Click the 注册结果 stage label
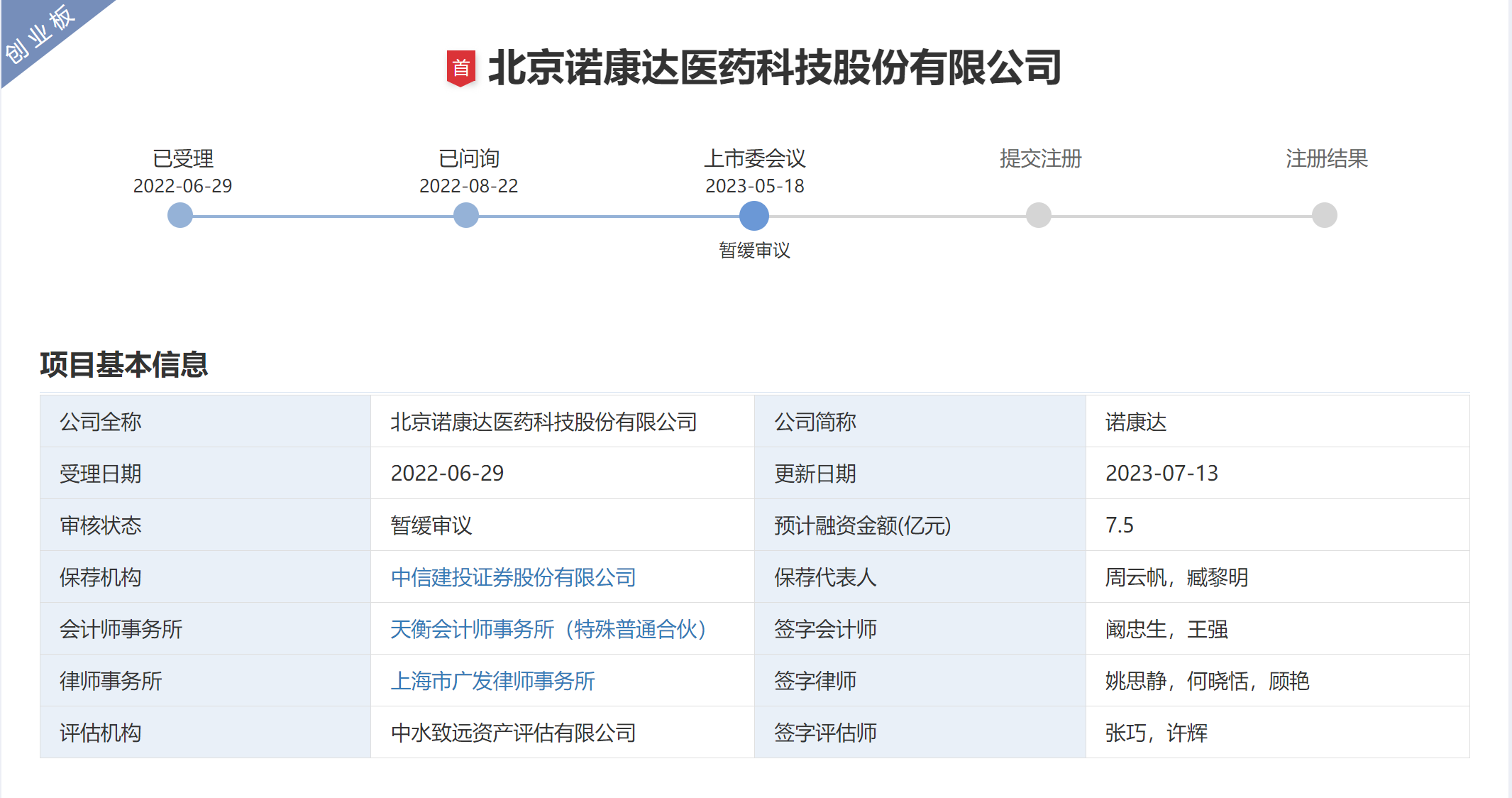Viewport: 1512px width, 798px height. [x=1327, y=158]
